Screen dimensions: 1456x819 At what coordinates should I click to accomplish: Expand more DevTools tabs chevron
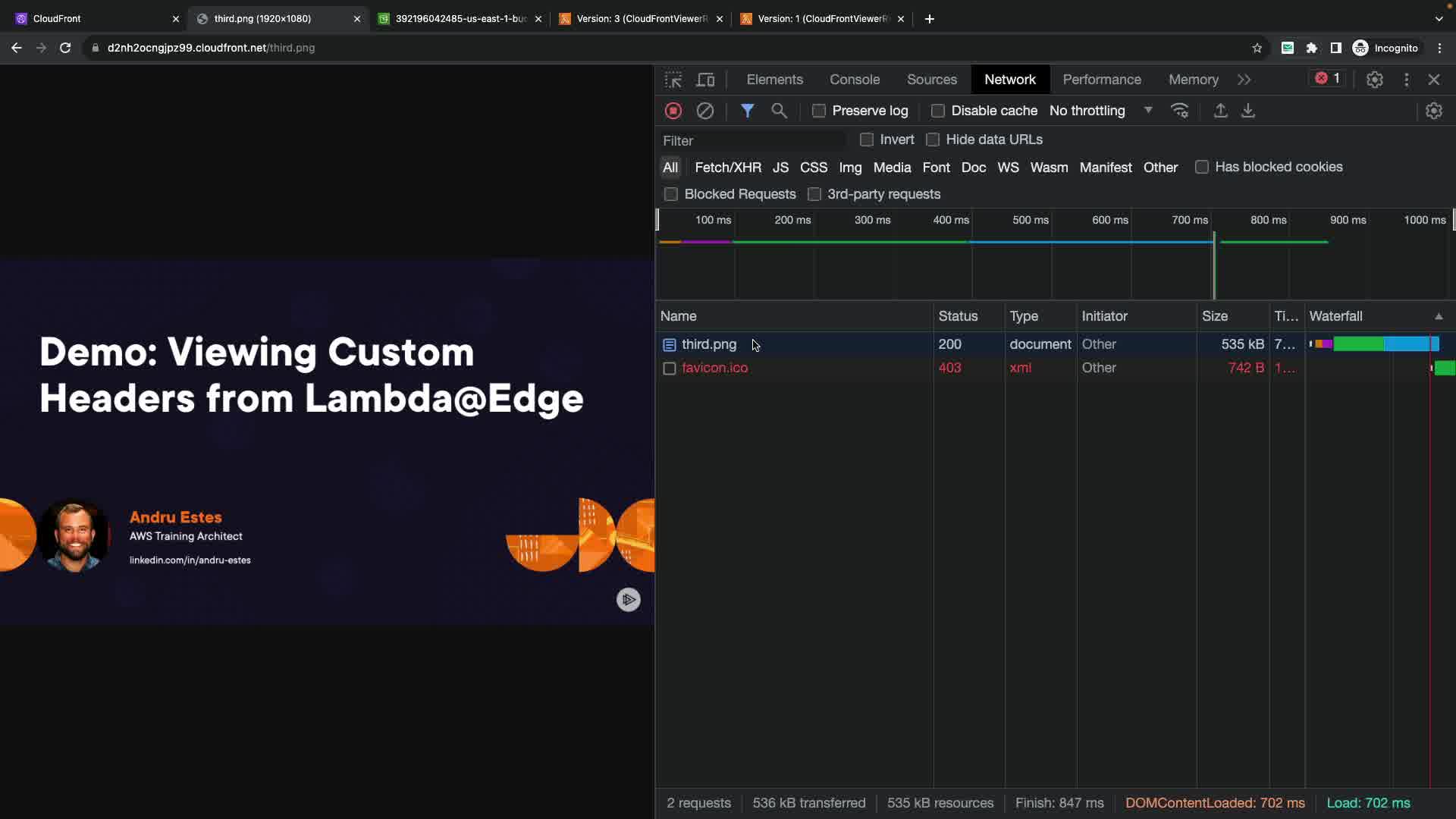(1244, 80)
